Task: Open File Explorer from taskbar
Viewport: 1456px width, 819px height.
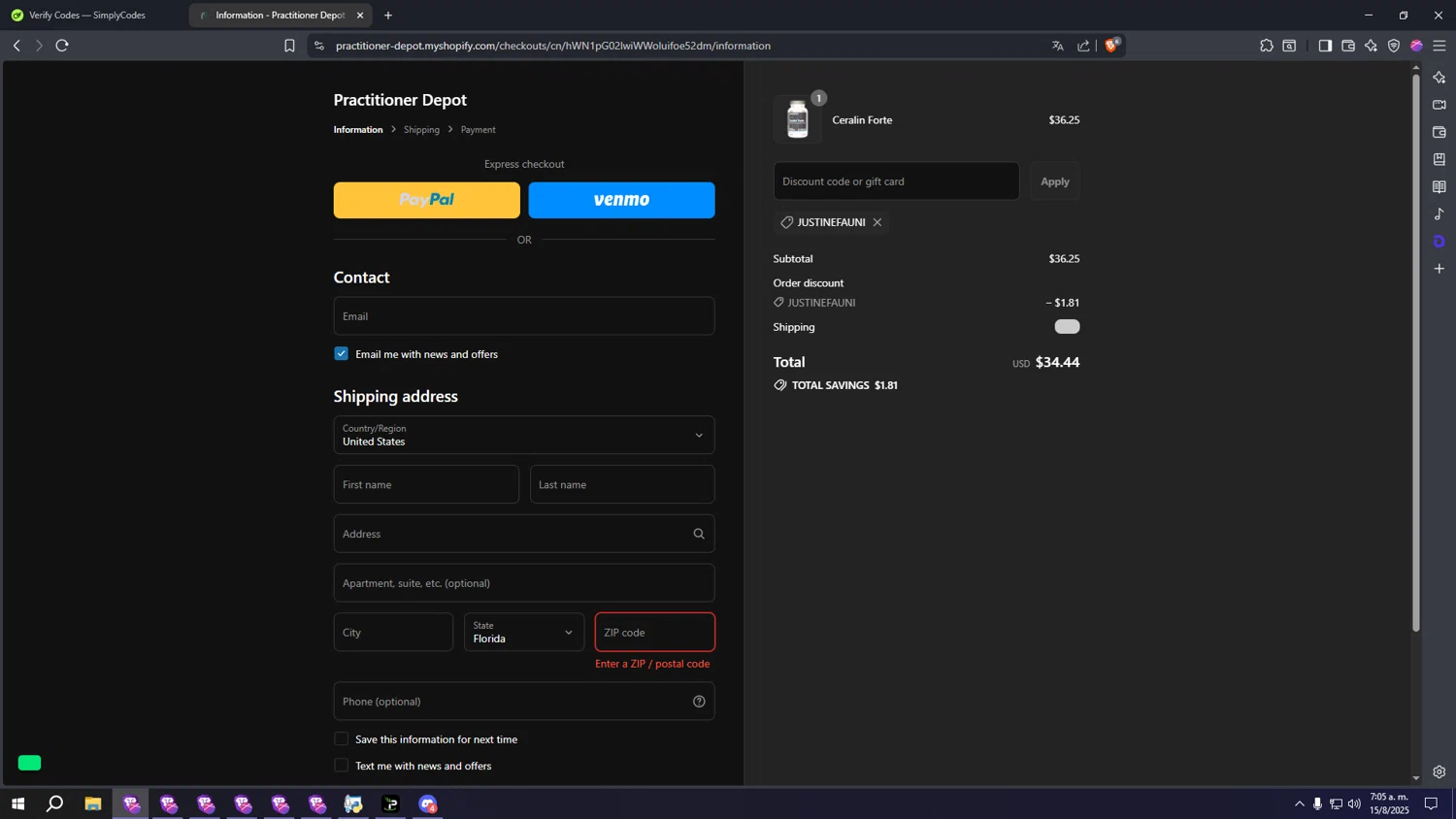Action: coord(93,803)
